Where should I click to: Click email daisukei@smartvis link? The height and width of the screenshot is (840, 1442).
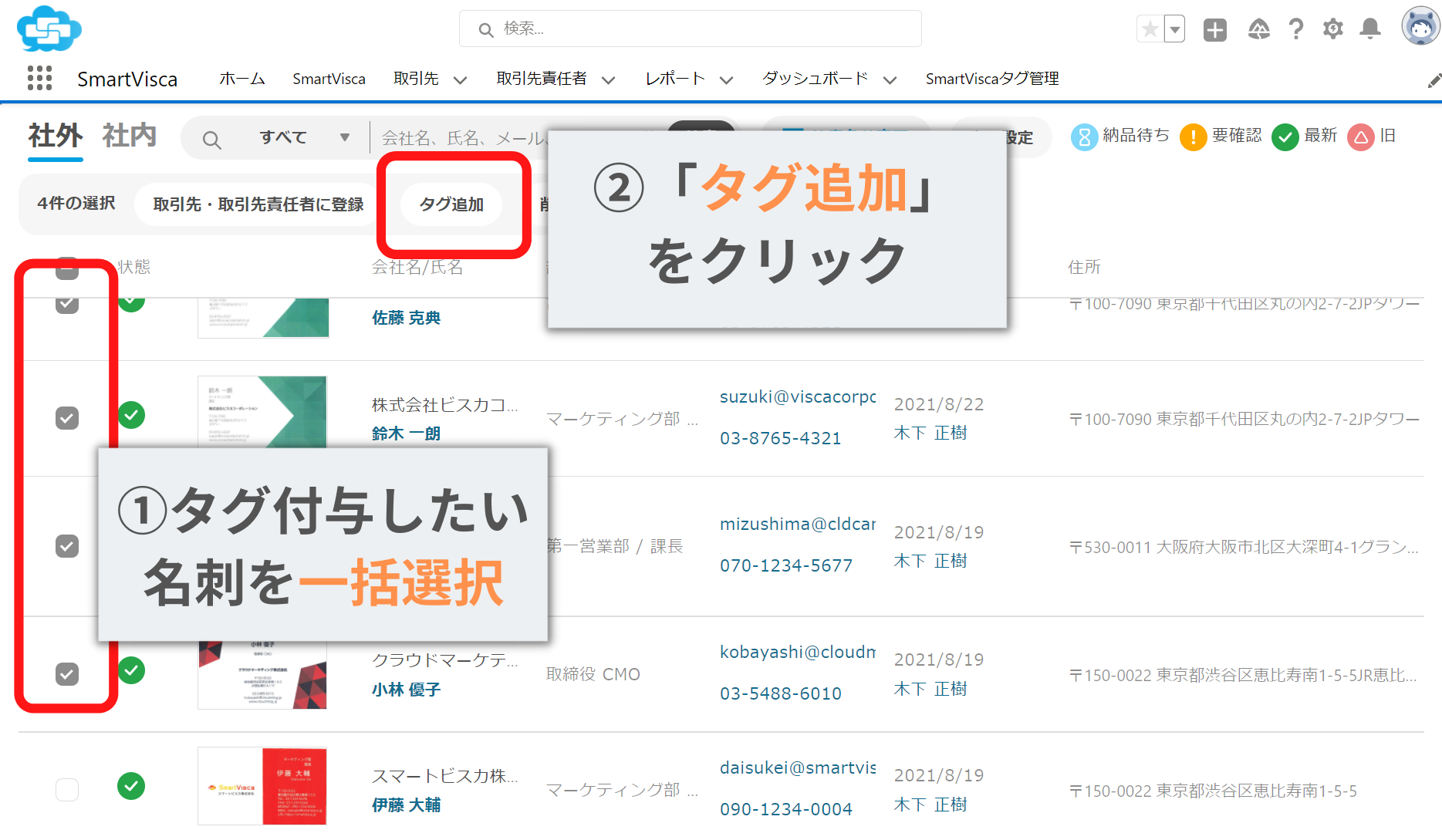tap(798, 767)
